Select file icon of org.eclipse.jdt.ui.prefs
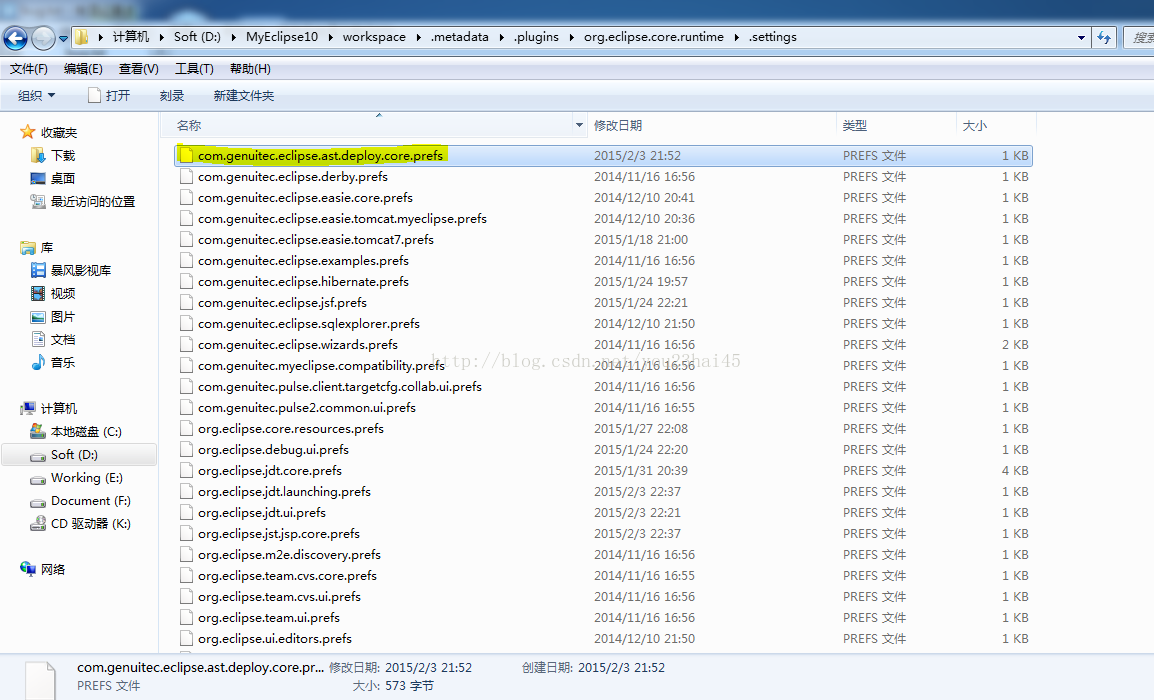The image size is (1154, 700). pos(186,512)
